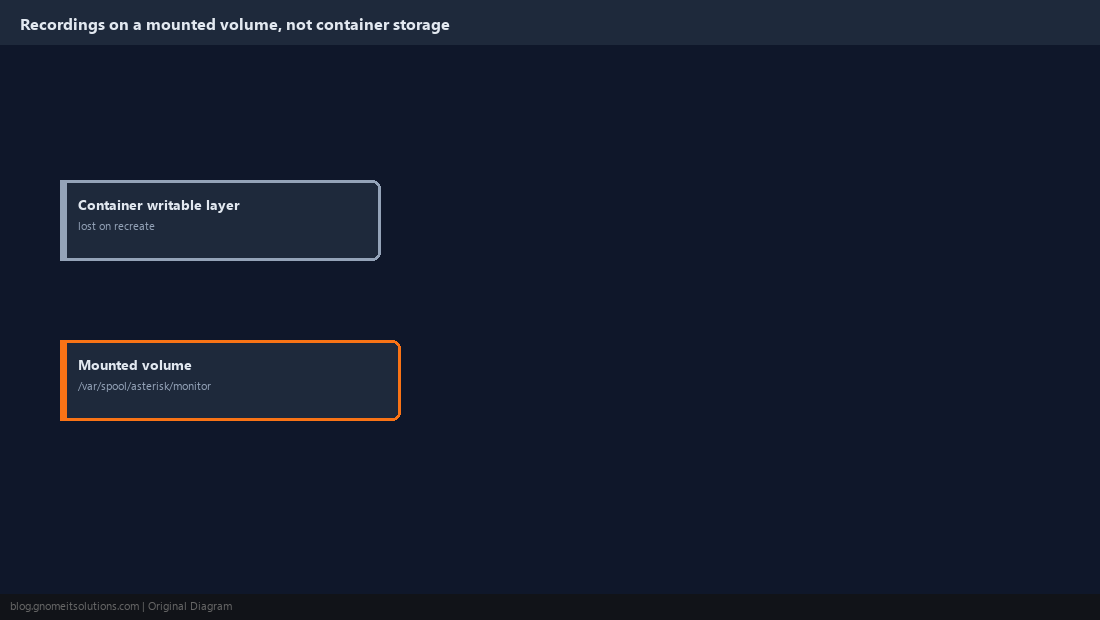Click the word 'monitor' in the volume path
This screenshot has width=1100, height=620.
[192, 386]
